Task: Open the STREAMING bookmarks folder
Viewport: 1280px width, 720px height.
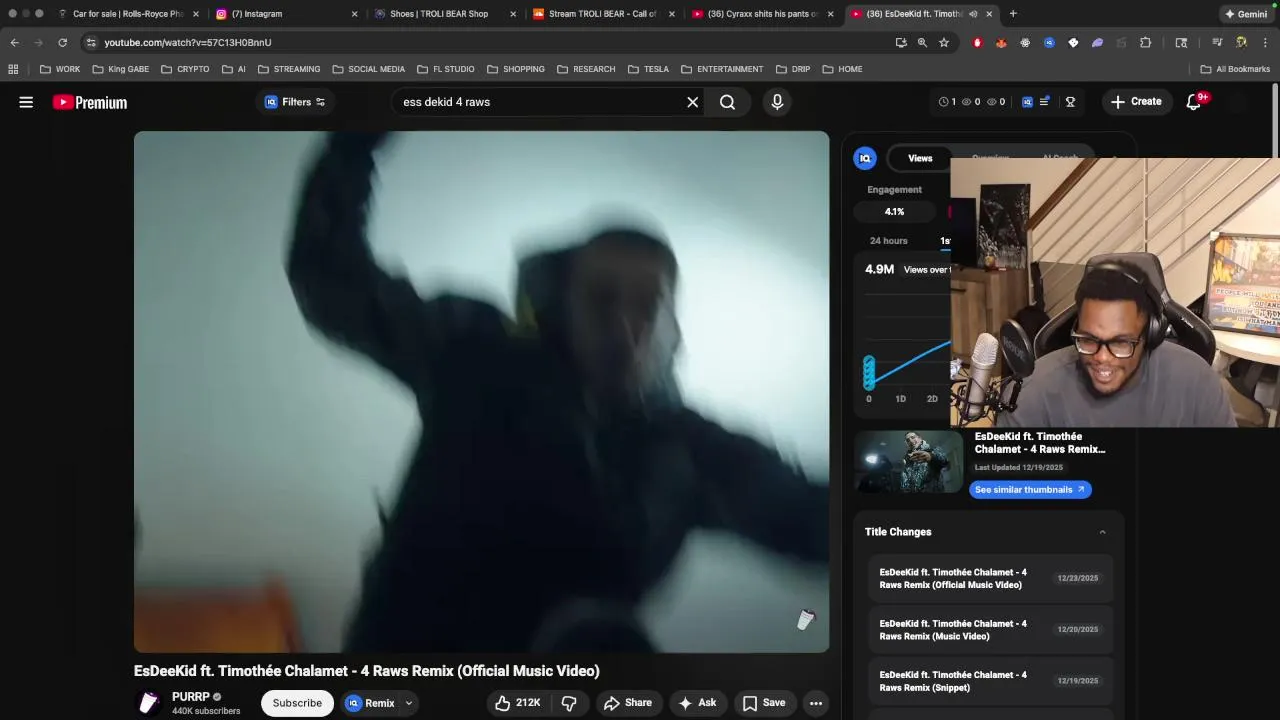Action: tap(289, 69)
